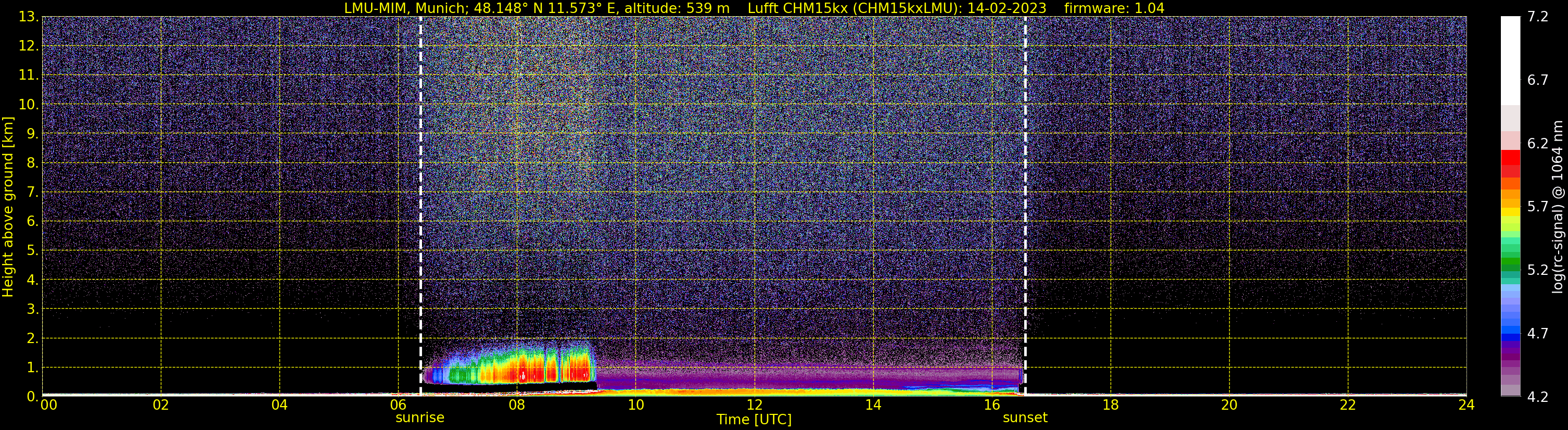Click colorbar value '4.7'
Viewport: 1568px width, 430px height.
(x=1538, y=333)
